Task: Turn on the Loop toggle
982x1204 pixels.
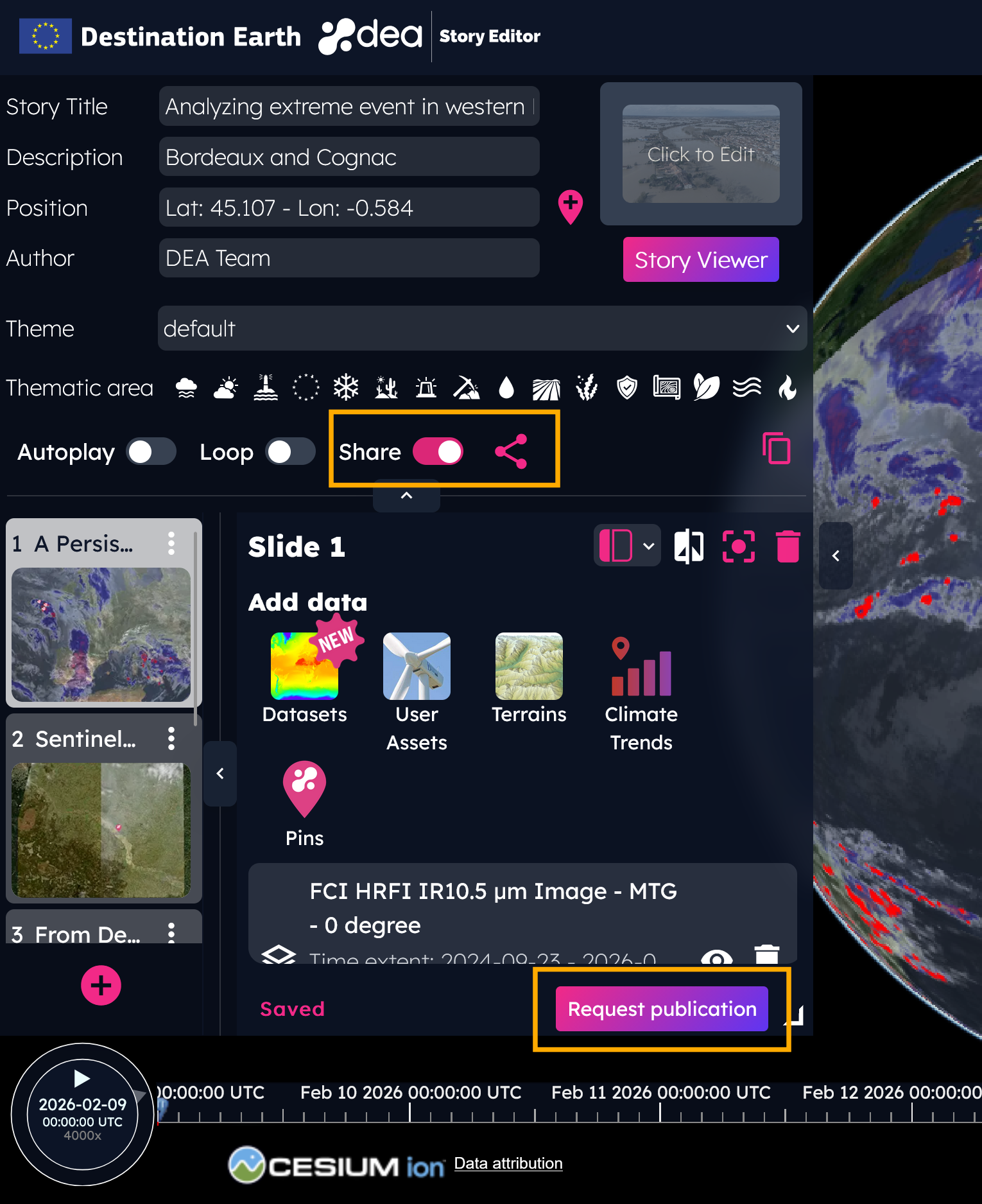Action: coord(291,451)
